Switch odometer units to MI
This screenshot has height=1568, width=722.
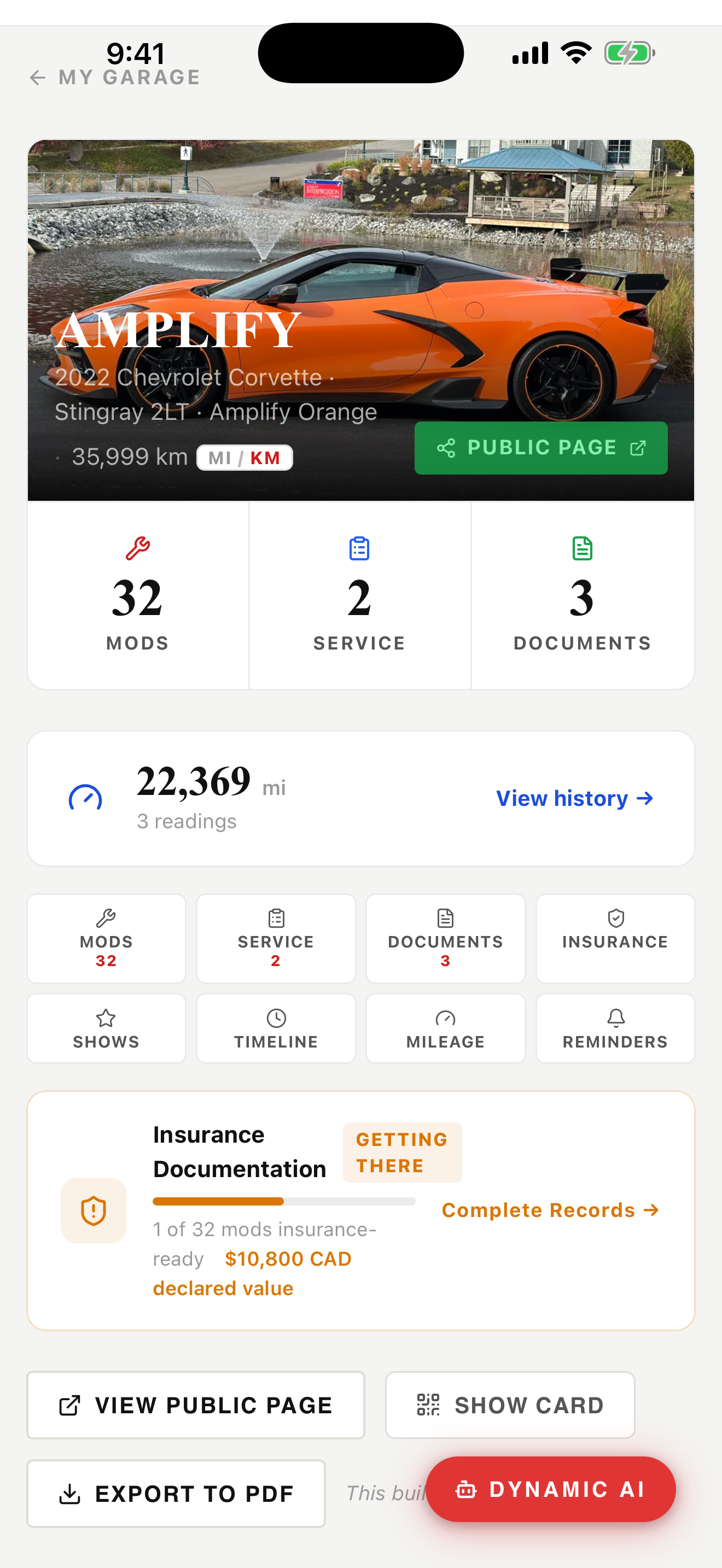tap(220, 458)
